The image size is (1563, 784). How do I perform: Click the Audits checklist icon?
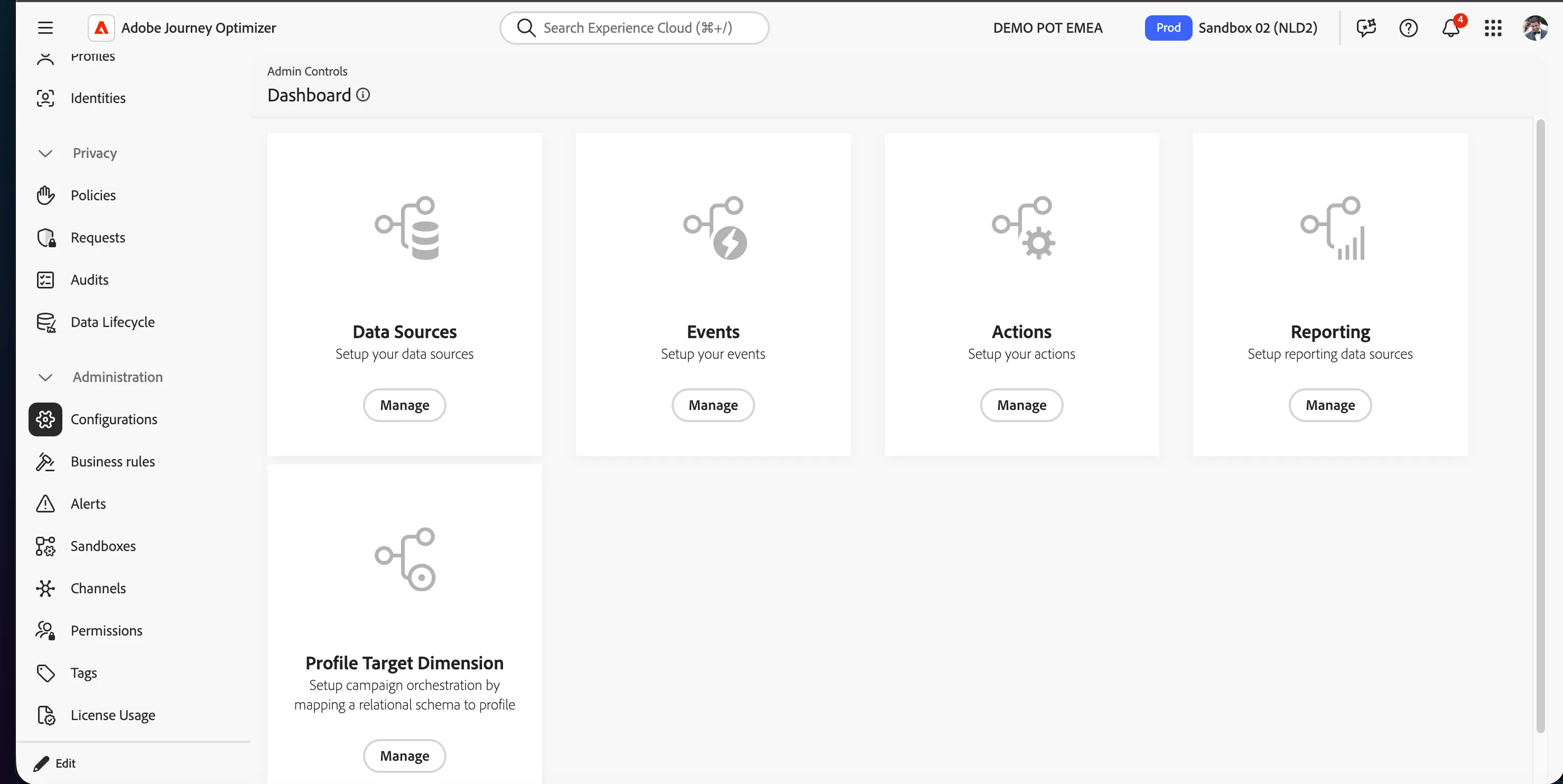[x=45, y=280]
